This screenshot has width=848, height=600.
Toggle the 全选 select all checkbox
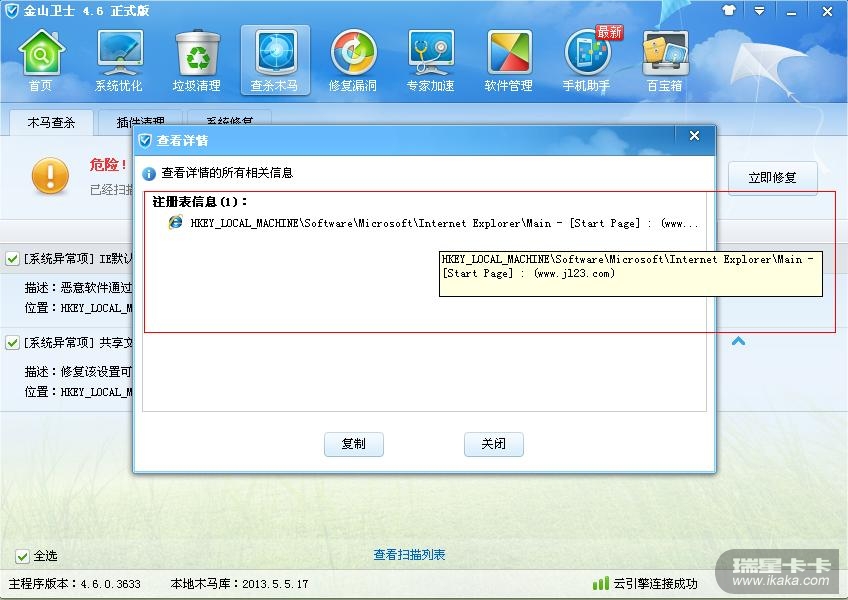point(22,556)
